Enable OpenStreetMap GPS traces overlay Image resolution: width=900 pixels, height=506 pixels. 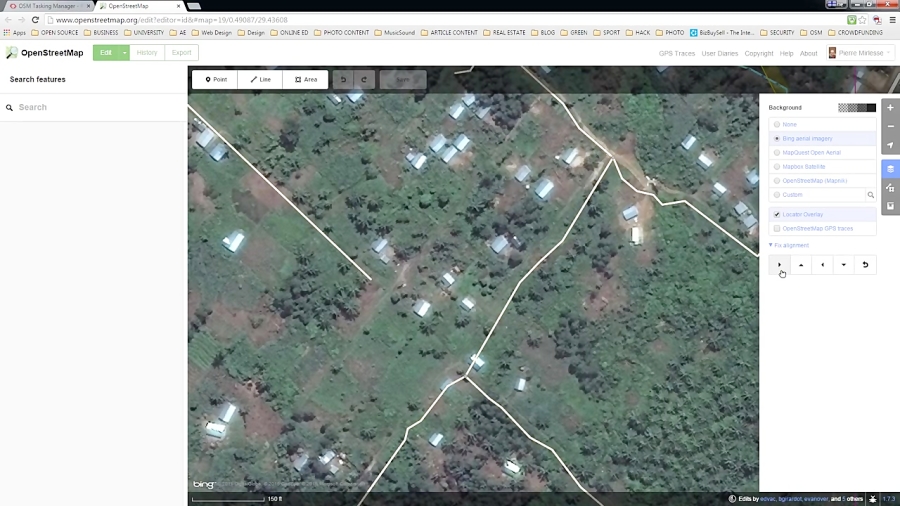[777, 229]
